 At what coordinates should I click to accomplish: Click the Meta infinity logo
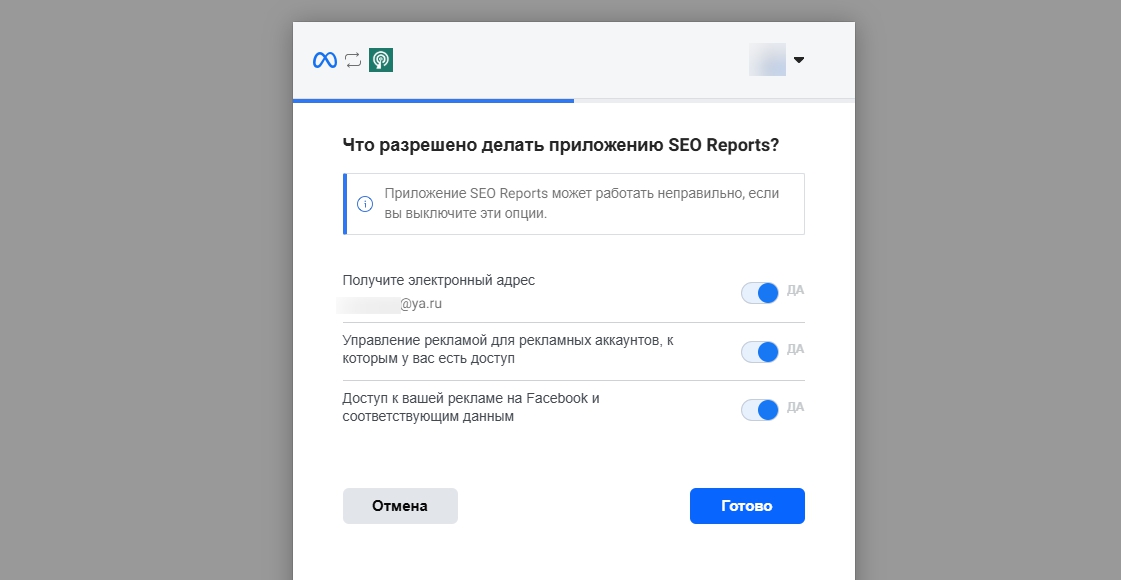(325, 60)
